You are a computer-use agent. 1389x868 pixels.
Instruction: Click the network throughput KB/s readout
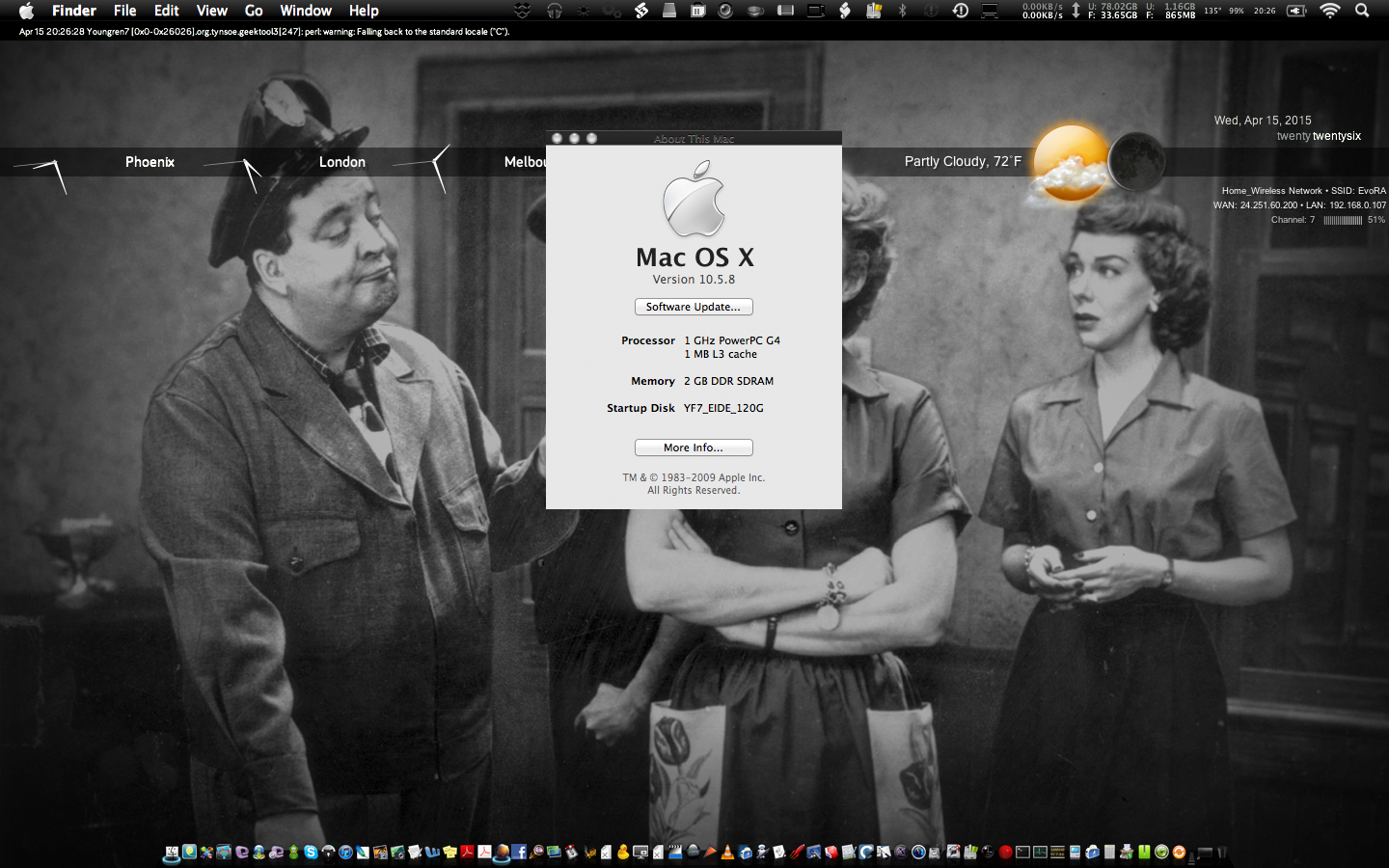pyautogui.click(x=1043, y=11)
